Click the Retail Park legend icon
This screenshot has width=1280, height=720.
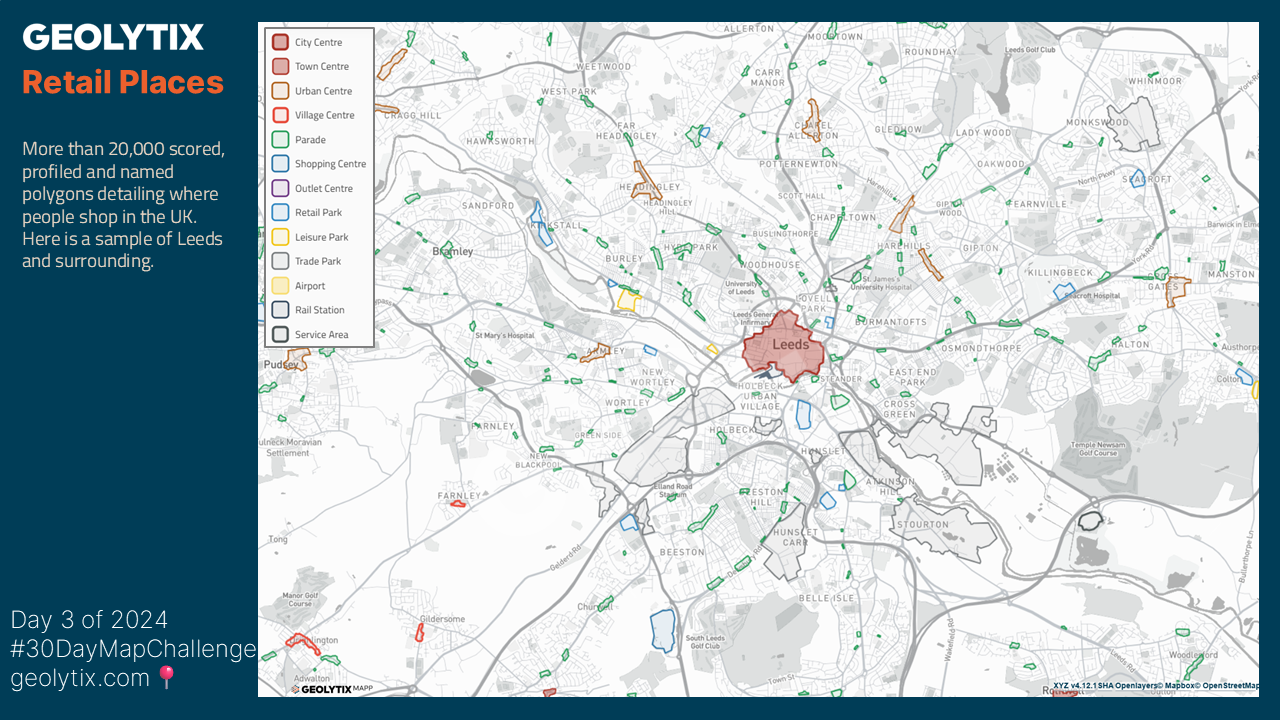tap(281, 212)
